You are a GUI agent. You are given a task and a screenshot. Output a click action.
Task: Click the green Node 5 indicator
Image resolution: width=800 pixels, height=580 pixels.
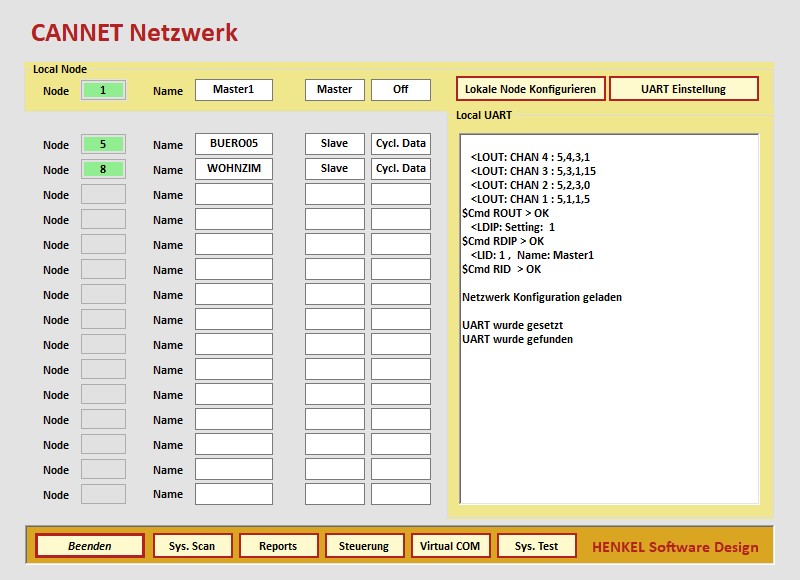pyautogui.click(x=103, y=143)
